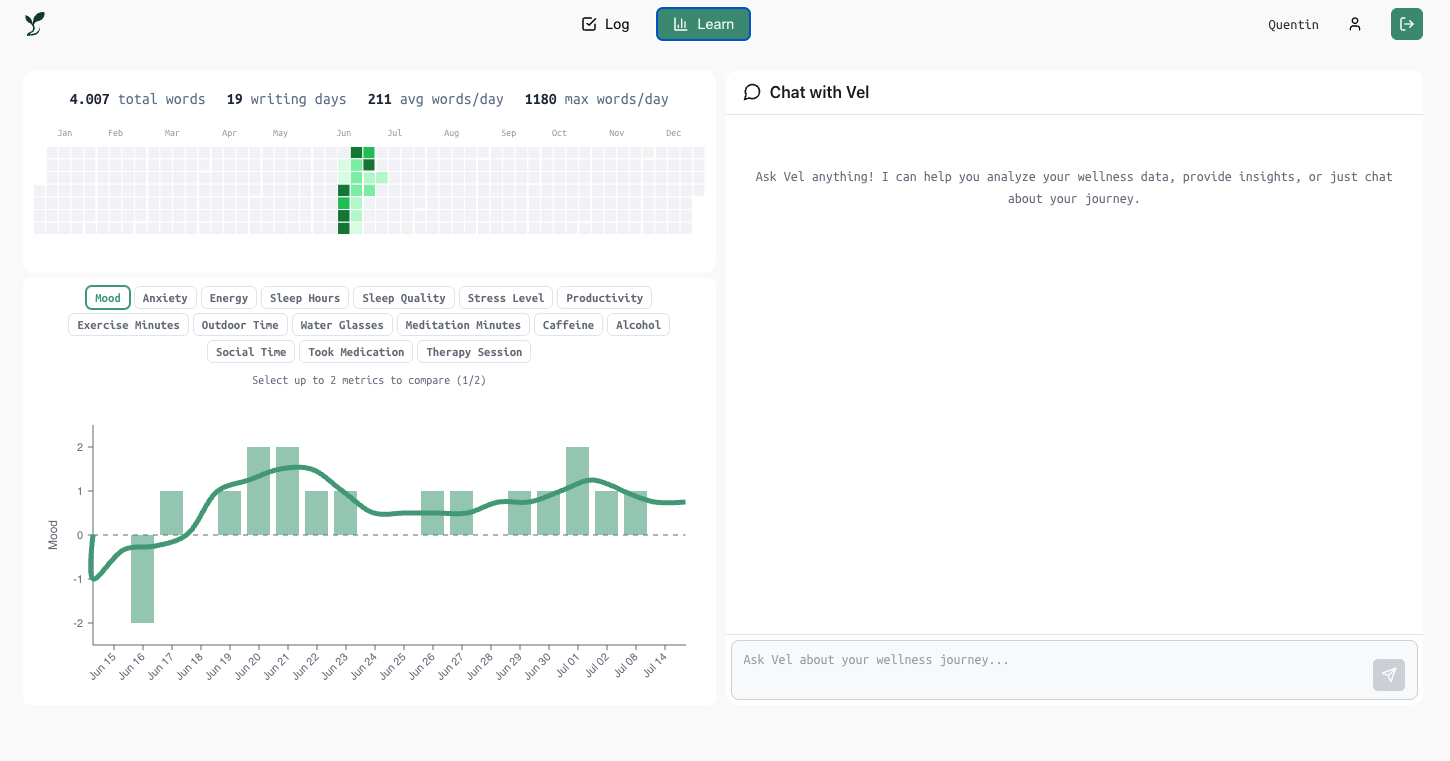Toggle the Mood metric
Image resolution: width=1450 pixels, height=761 pixels.
click(x=108, y=298)
